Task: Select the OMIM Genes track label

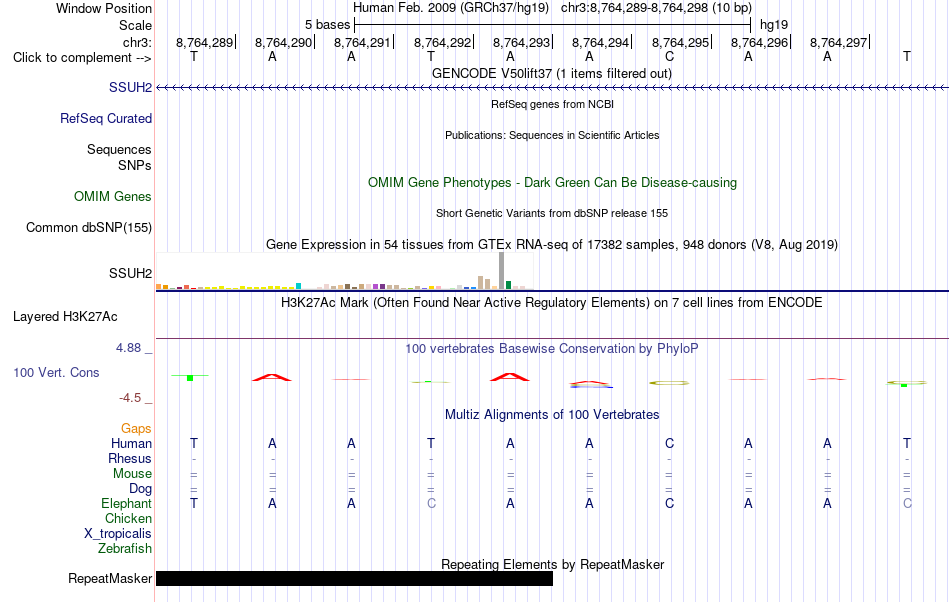Action: 113,197
